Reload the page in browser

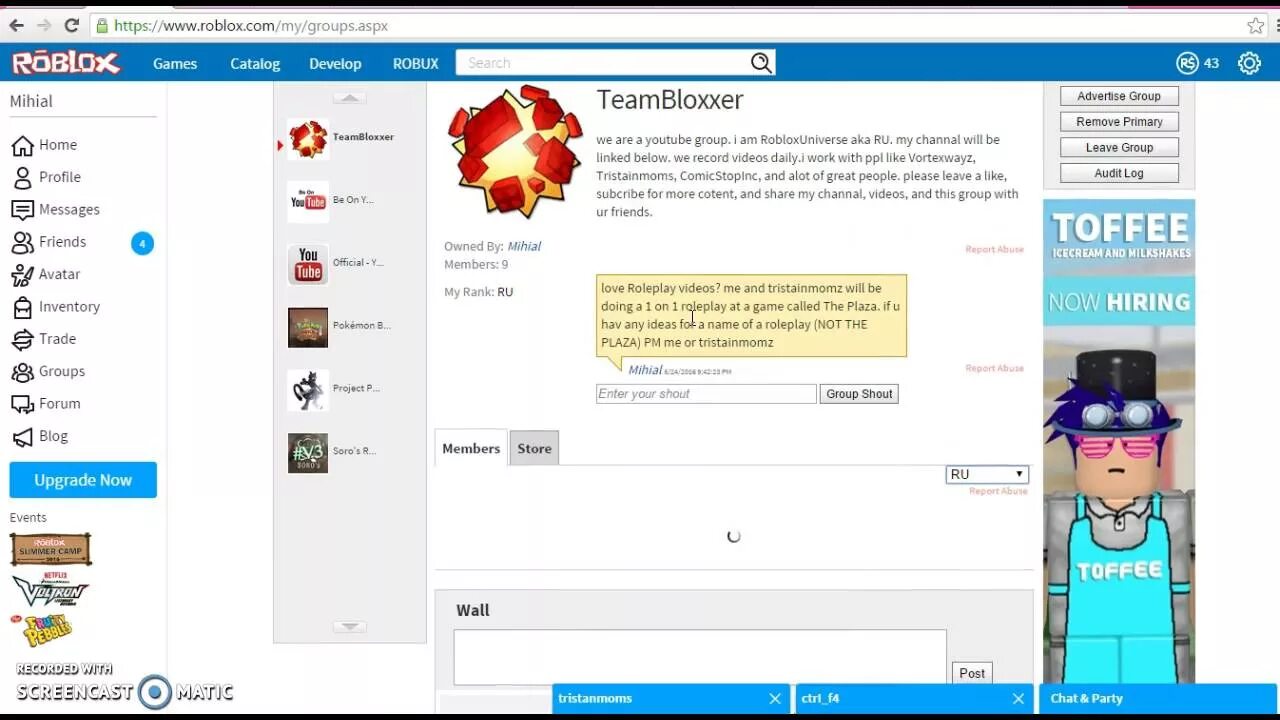pyautogui.click(x=71, y=25)
